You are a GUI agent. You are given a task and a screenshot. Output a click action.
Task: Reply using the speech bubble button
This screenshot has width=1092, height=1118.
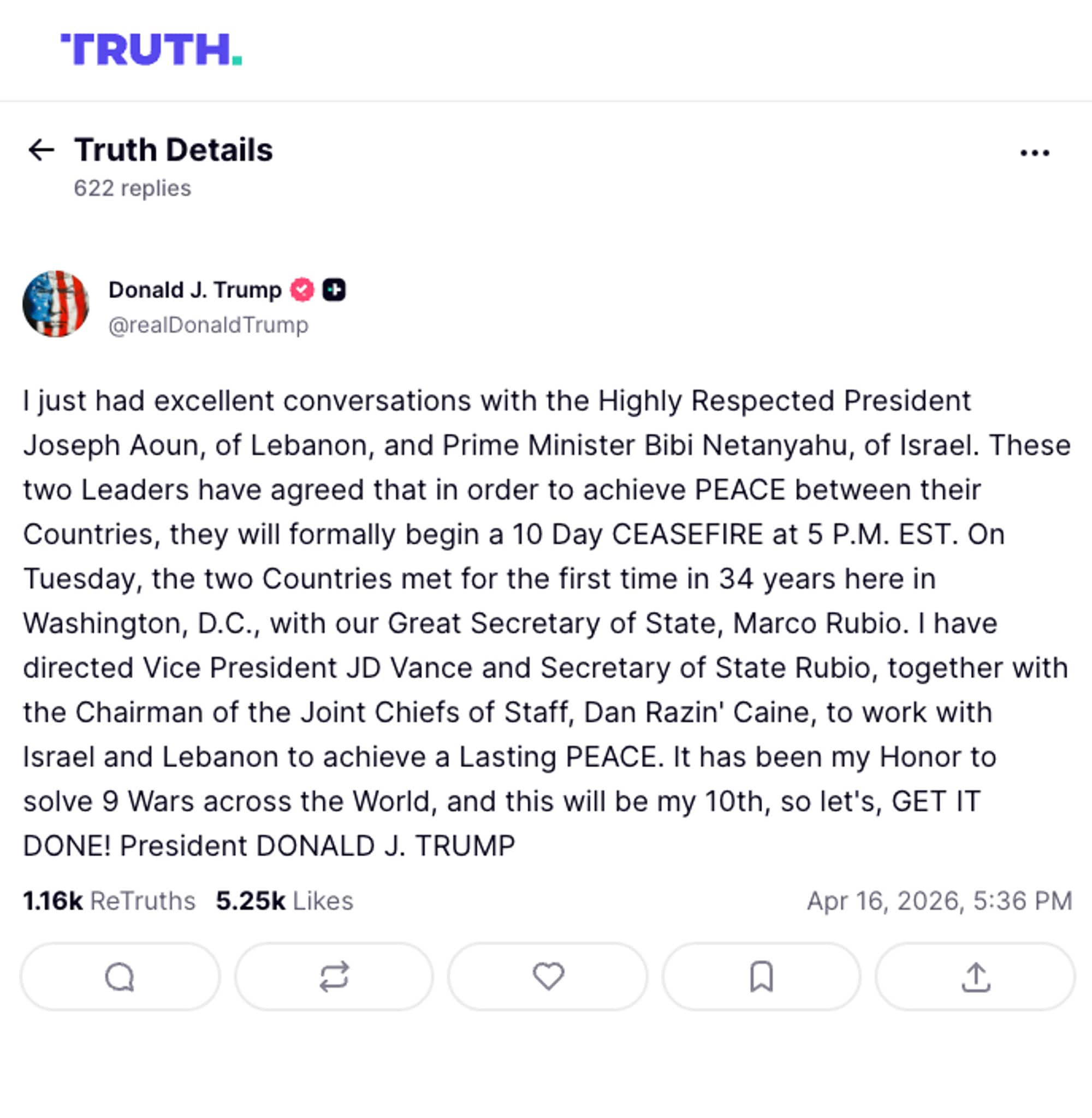[120, 977]
